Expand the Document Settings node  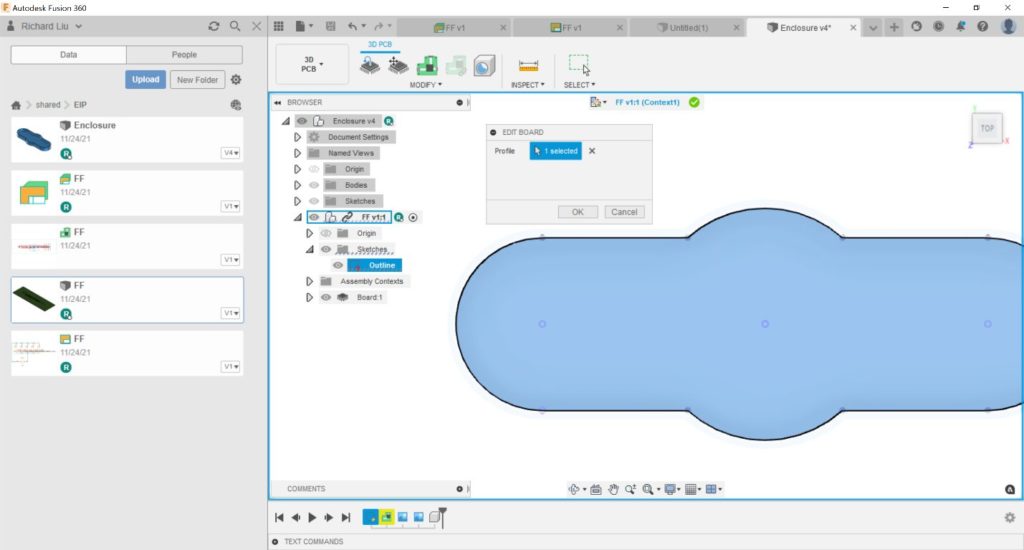297,137
